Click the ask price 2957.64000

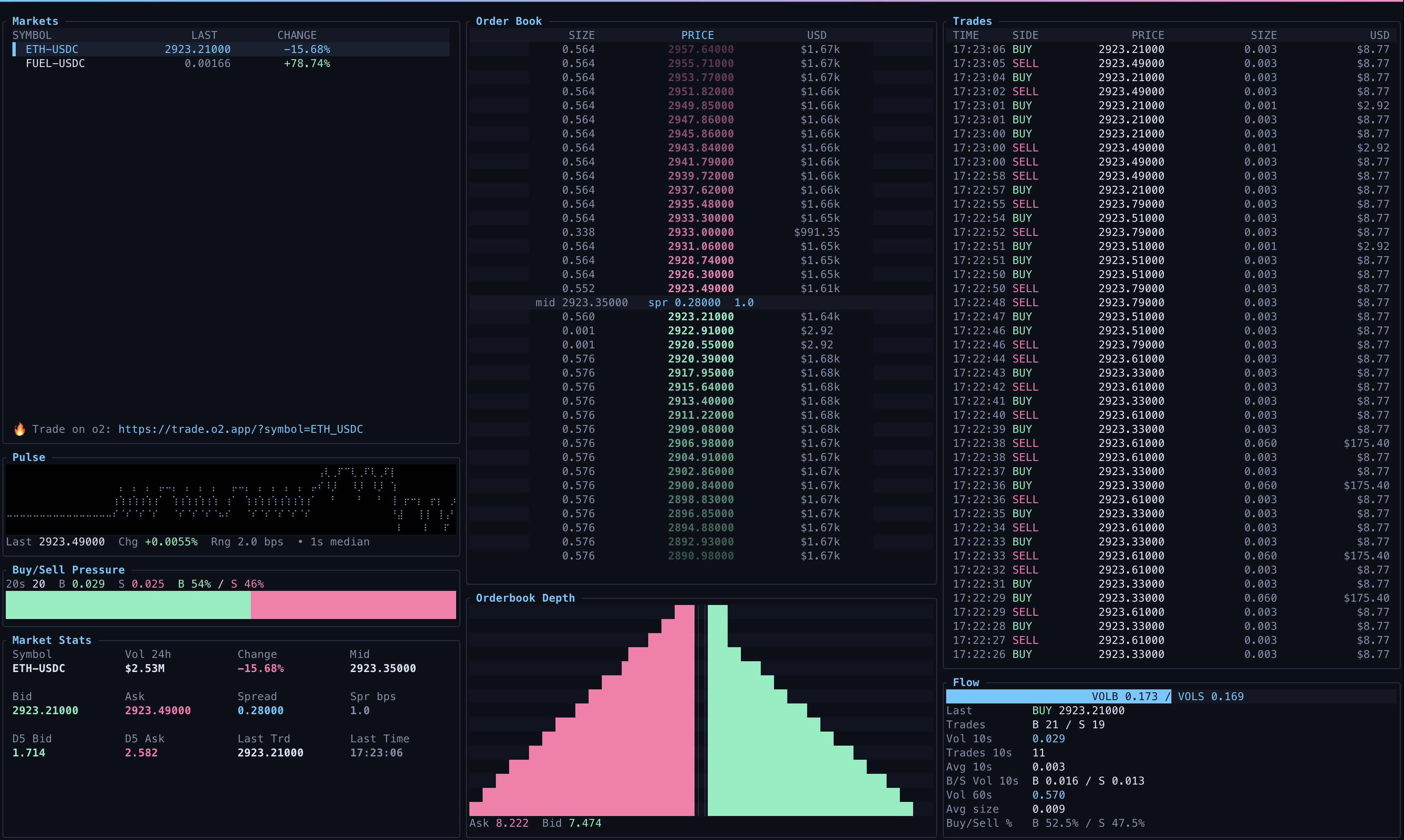point(701,49)
